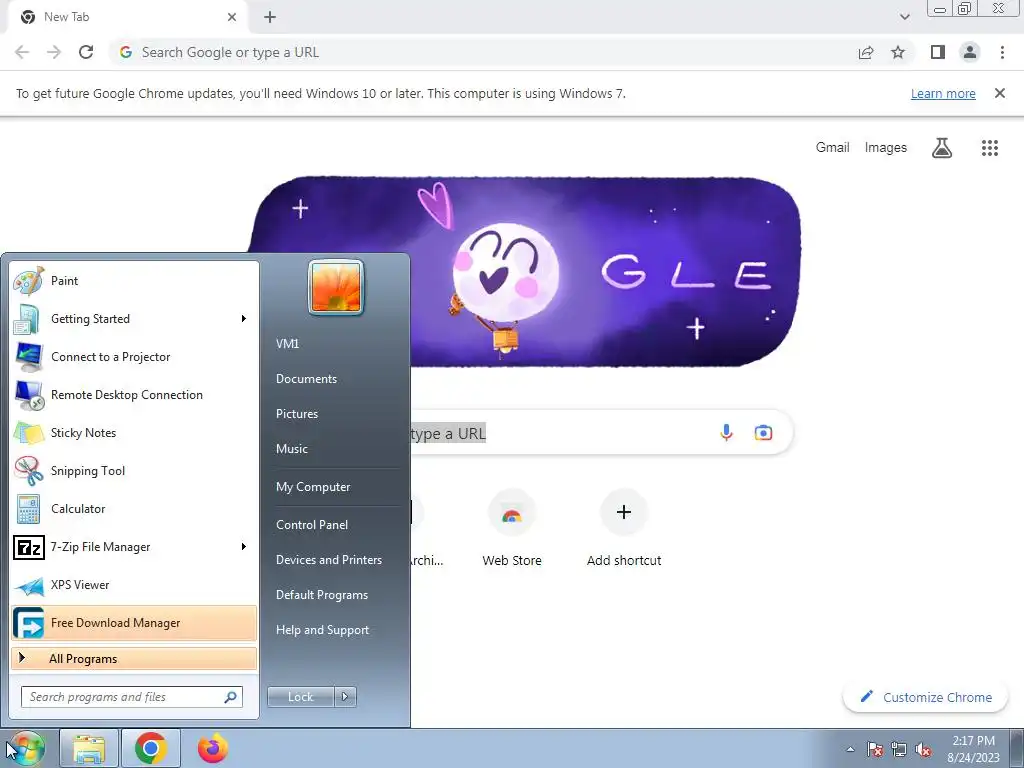Start voice search with microphone icon
The image size is (1024, 768).
pyautogui.click(x=726, y=432)
